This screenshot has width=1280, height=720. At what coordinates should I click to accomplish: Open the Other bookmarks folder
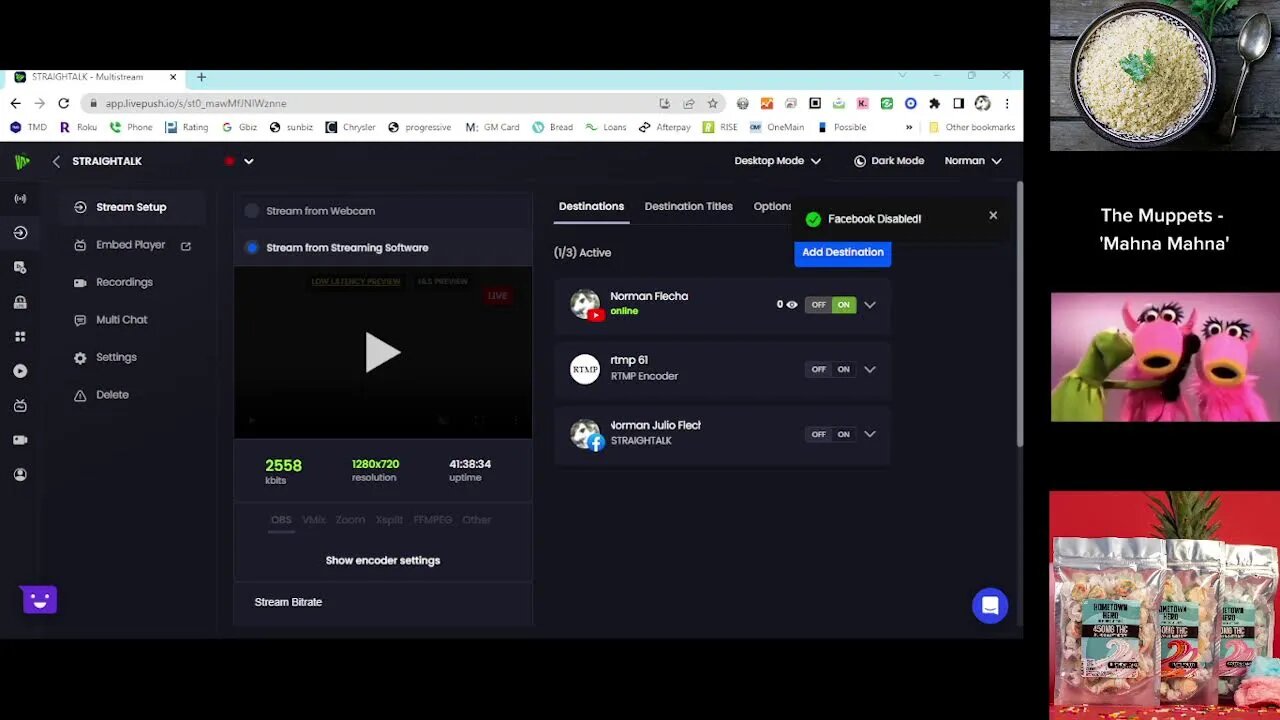(971, 127)
